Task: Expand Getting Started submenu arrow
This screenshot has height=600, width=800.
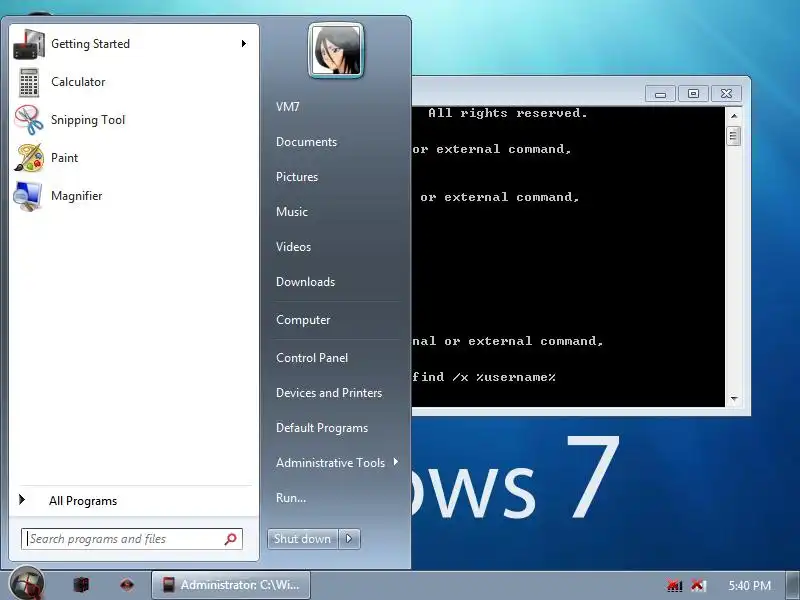Action: click(x=244, y=44)
